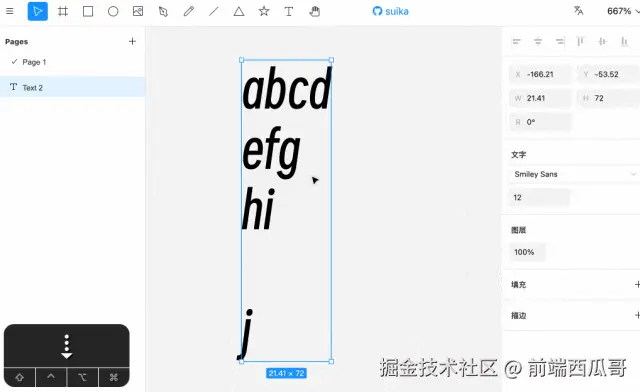The width and height of the screenshot is (640, 392).
Task: Open the suika GitHub link
Action: tap(391, 11)
